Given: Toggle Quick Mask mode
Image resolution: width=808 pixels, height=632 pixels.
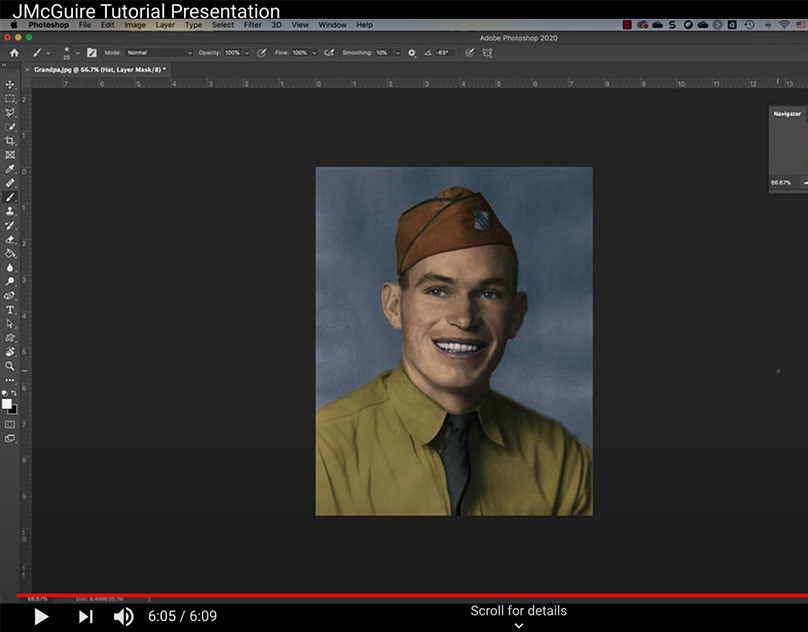Looking at the screenshot, I should 10,424.
